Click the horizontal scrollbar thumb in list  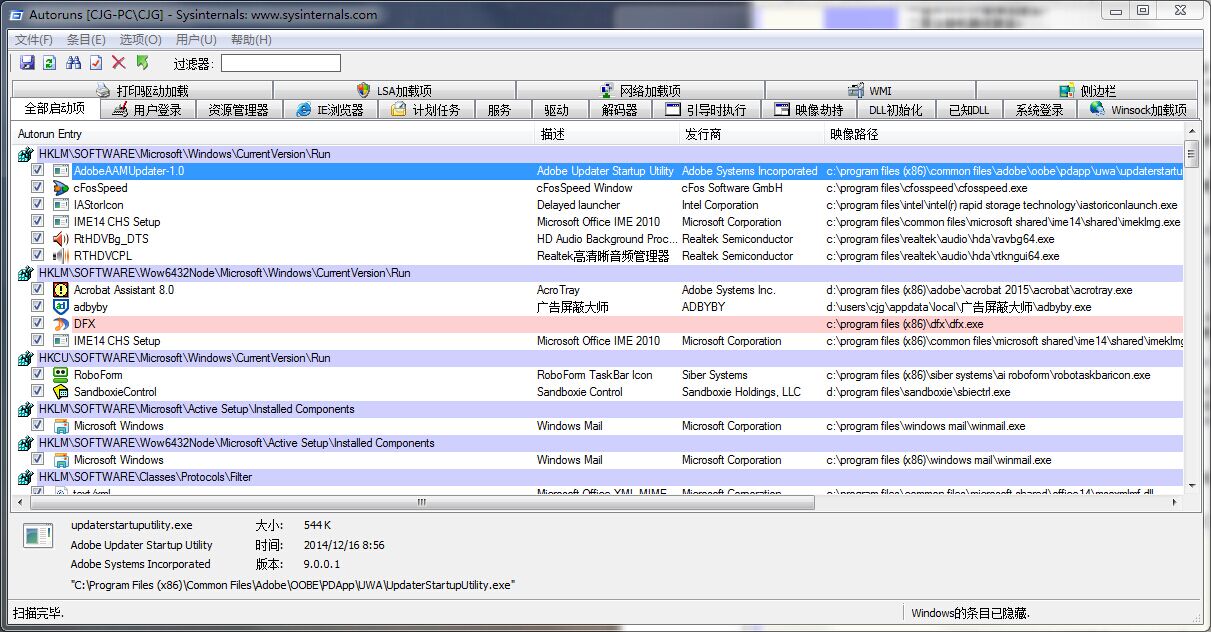(420, 502)
